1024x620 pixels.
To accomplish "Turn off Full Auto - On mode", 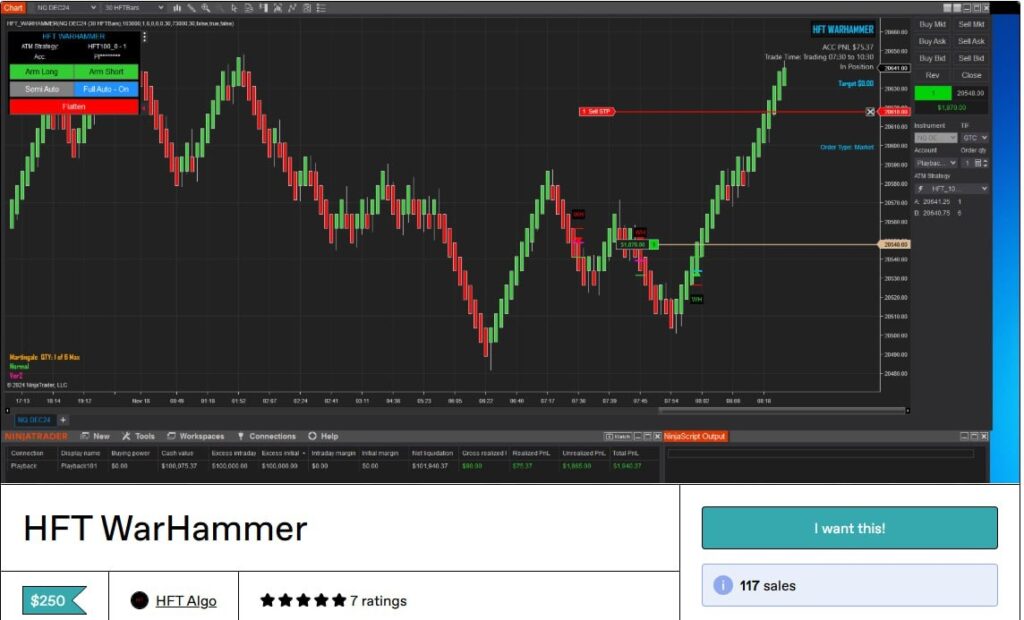I will (x=107, y=90).
